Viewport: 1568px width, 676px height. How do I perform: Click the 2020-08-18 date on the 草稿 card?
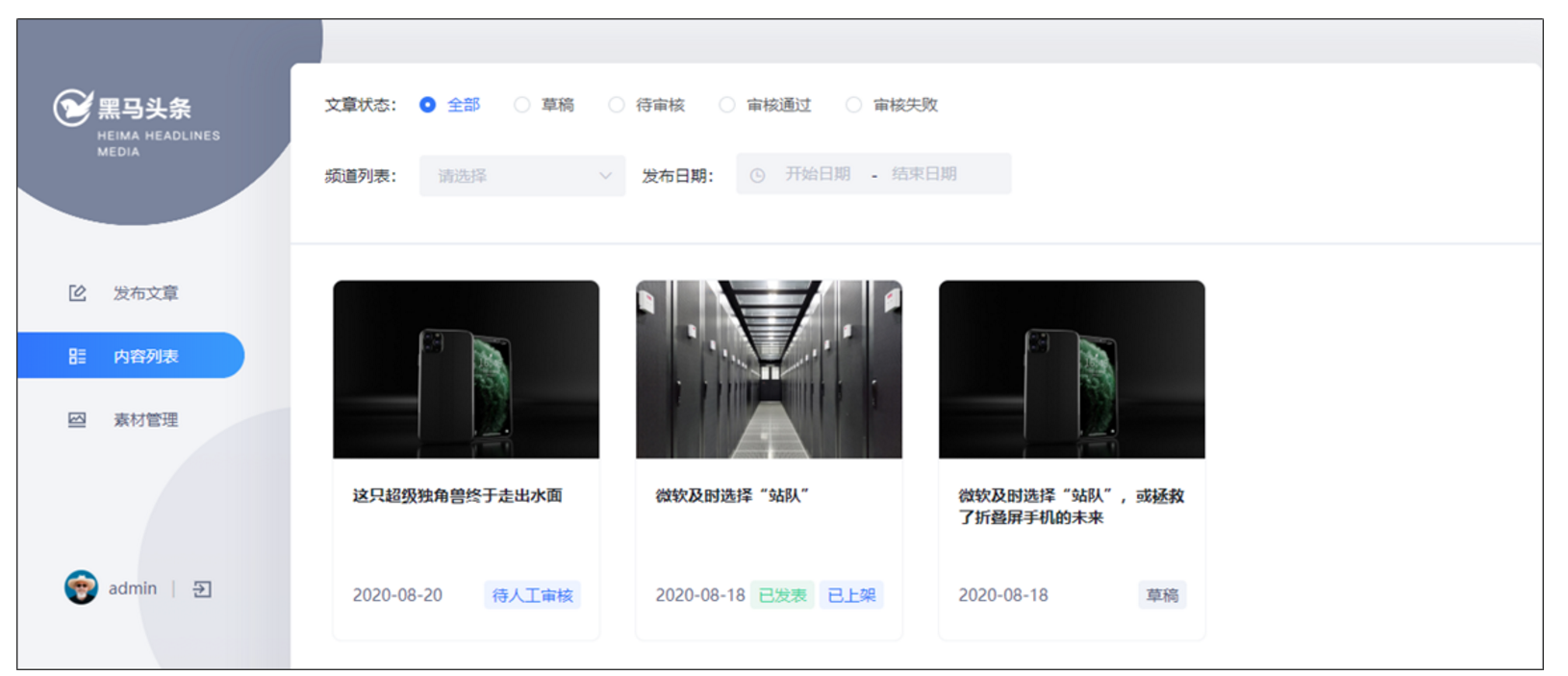pyautogui.click(x=1003, y=595)
